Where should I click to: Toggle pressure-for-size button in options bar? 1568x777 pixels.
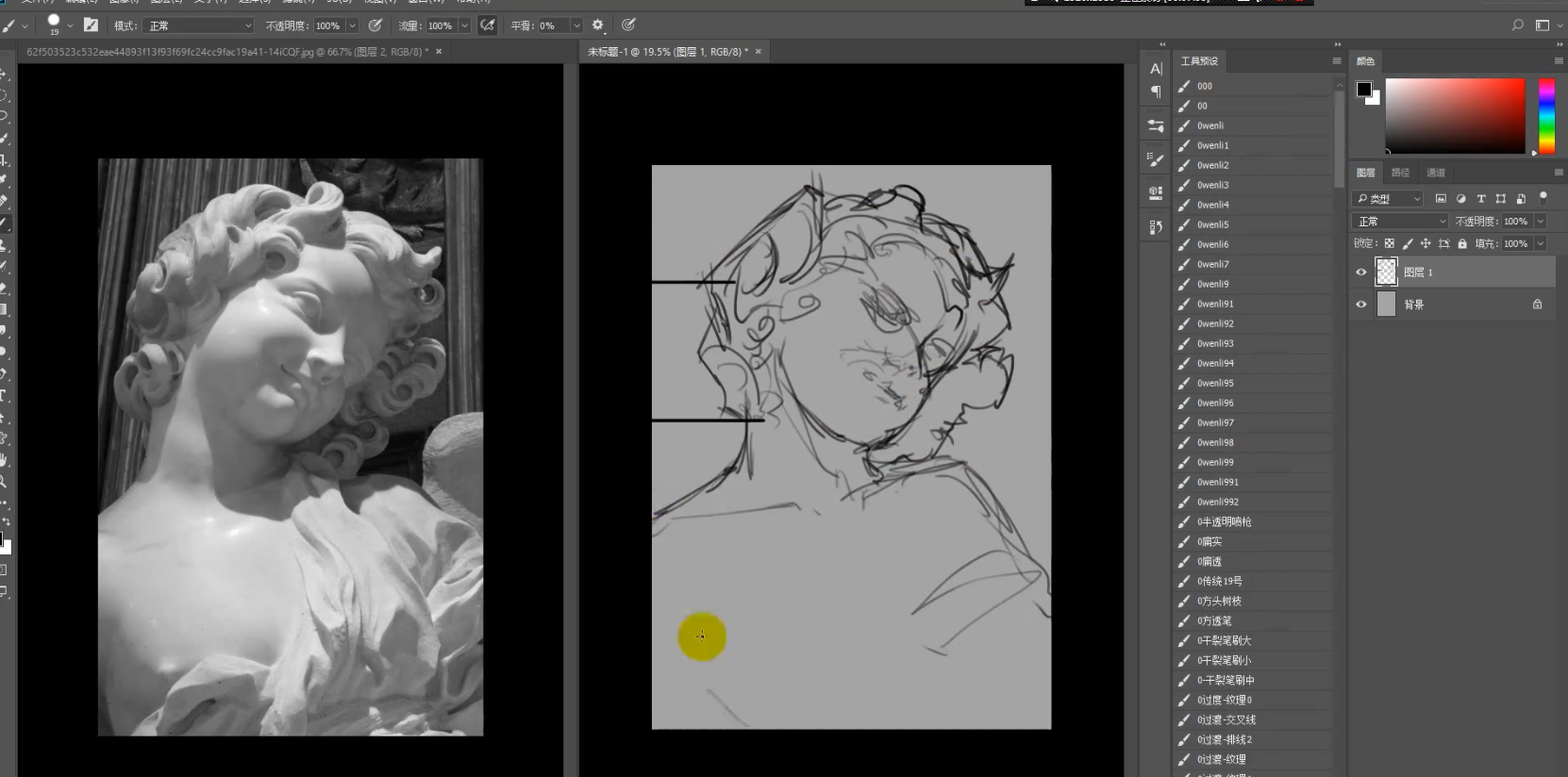[x=628, y=25]
